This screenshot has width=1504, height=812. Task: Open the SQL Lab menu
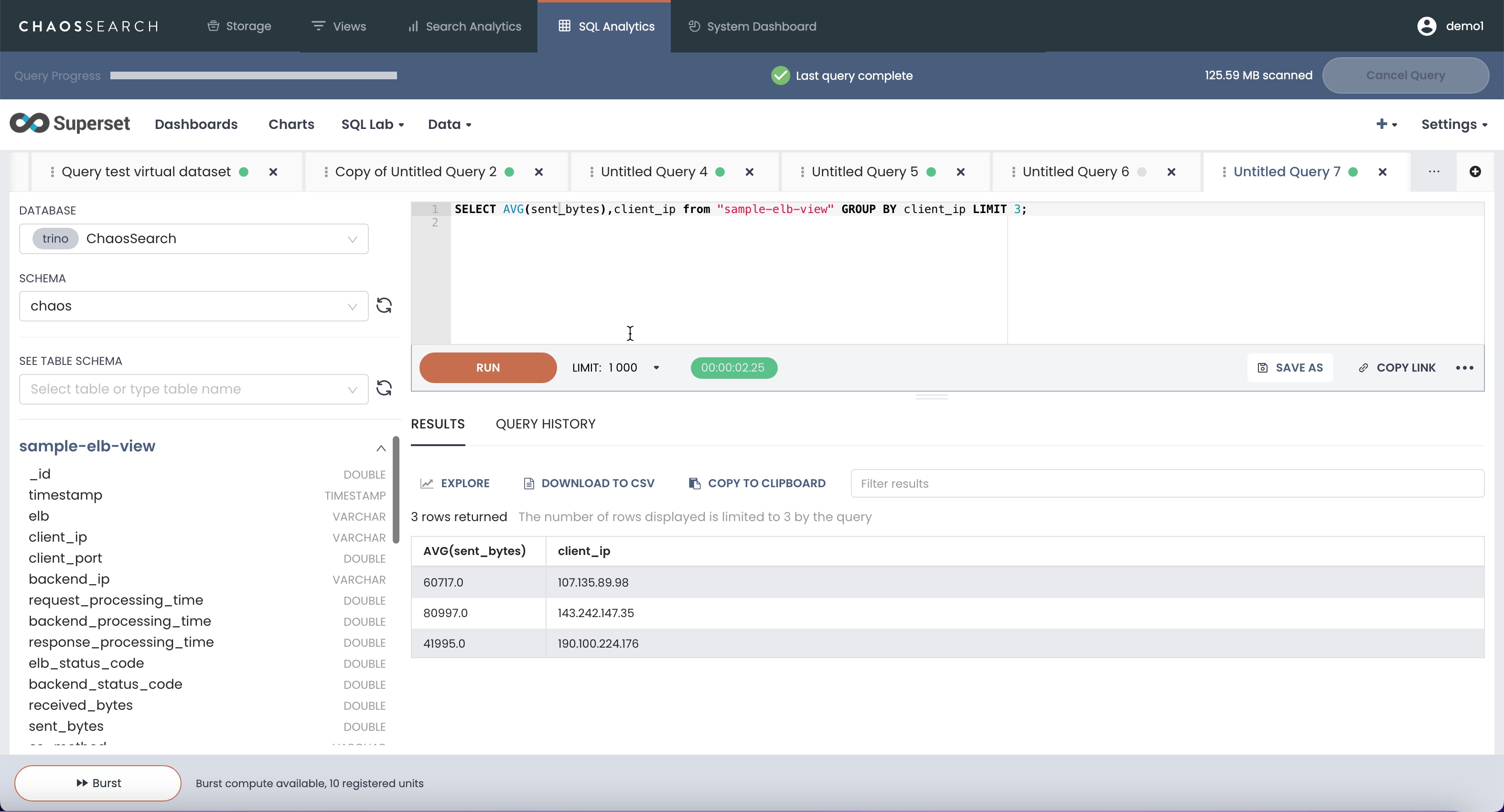pyautogui.click(x=373, y=124)
